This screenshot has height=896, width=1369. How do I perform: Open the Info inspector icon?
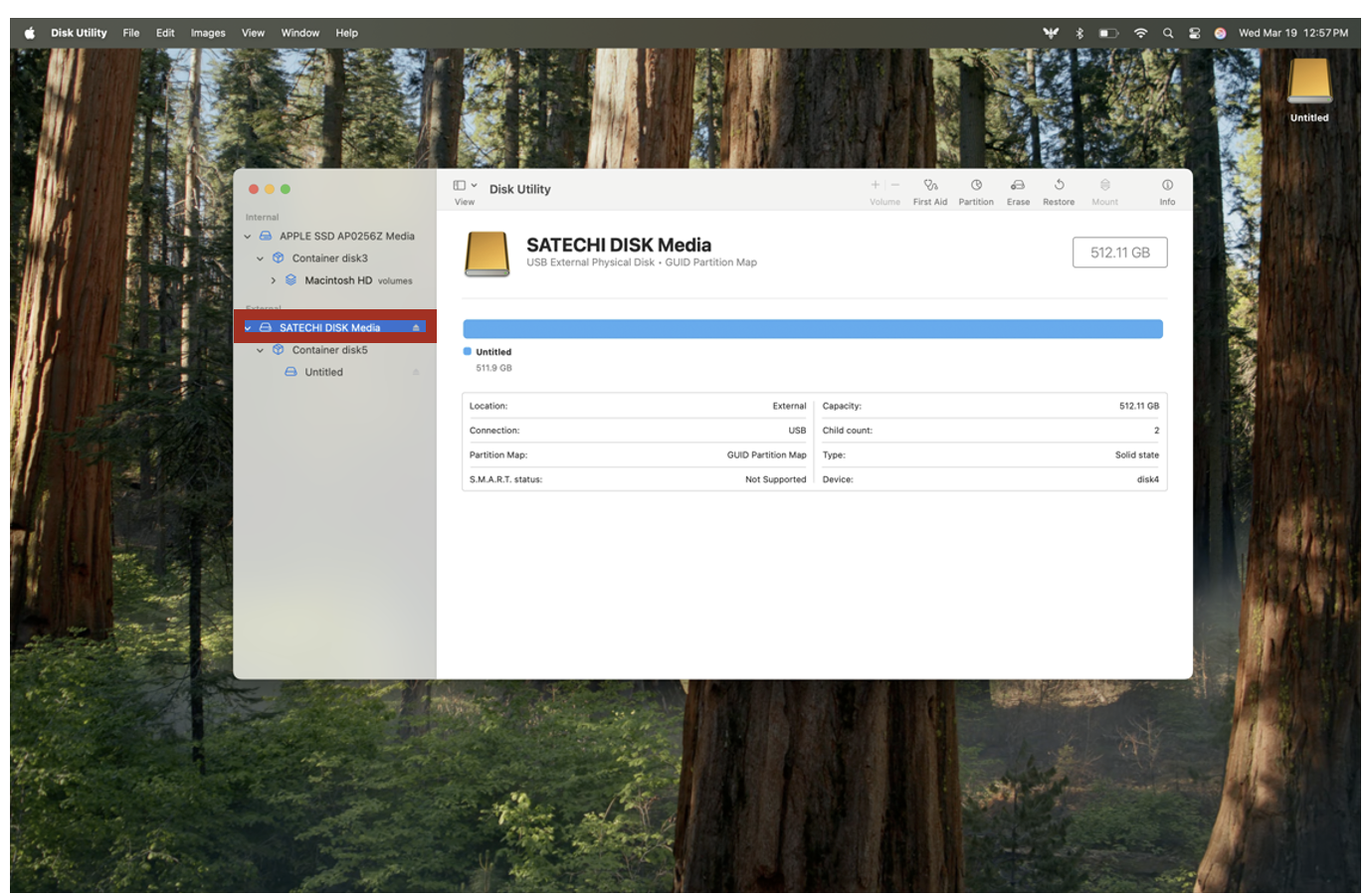point(1167,186)
